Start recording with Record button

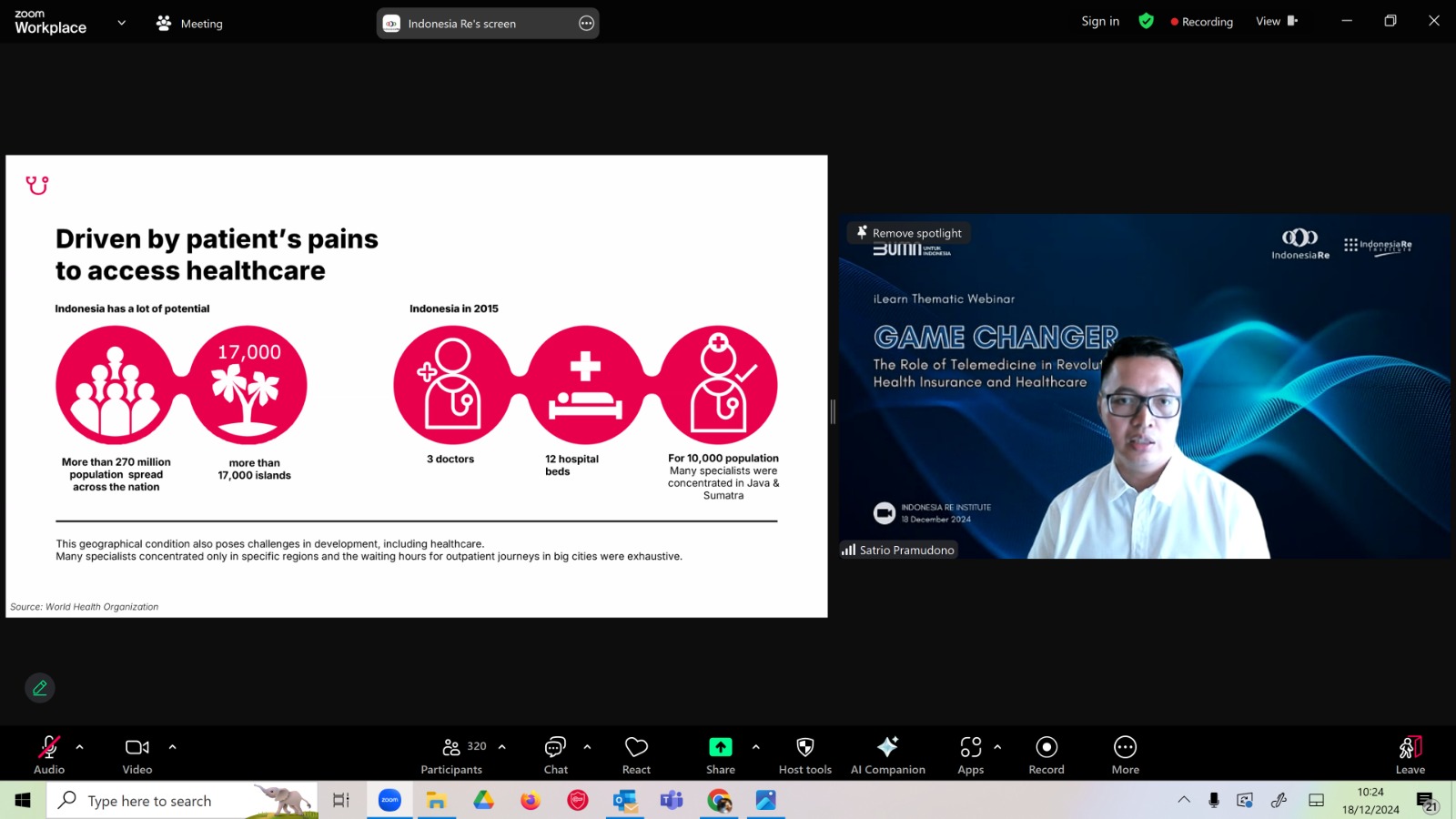point(1046,754)
